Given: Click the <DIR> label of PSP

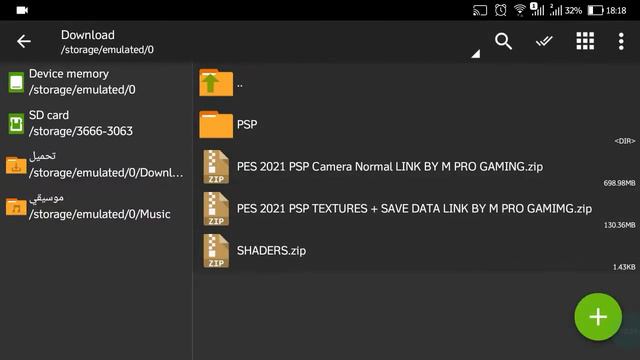Looking at the screenshot, I should [625, 141].
